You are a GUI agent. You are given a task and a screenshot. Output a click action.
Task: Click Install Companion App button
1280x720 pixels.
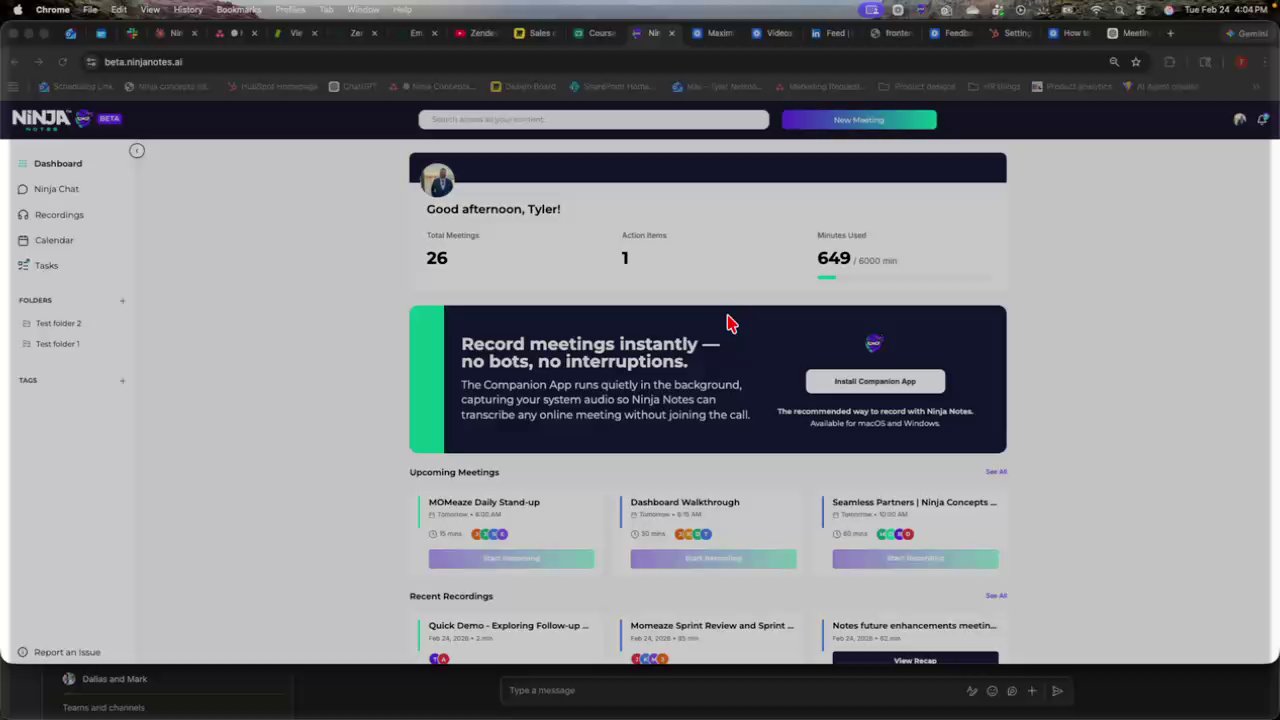pyautogui.click(x=875, y=381)
